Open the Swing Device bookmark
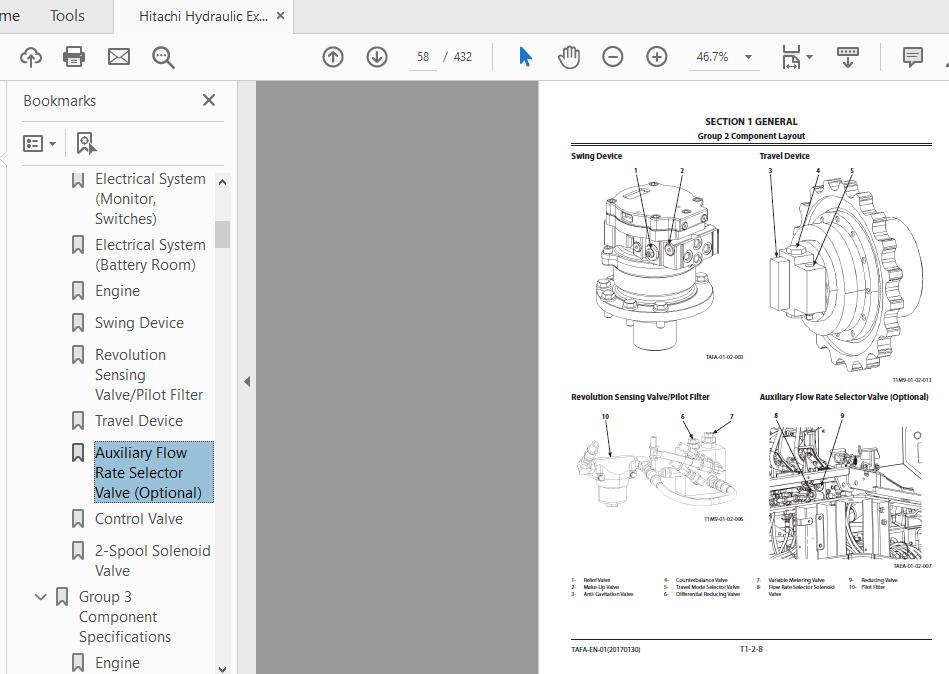The width and height of the screenshot is (949, 674). pyautogui.click(x=139, y=323)
